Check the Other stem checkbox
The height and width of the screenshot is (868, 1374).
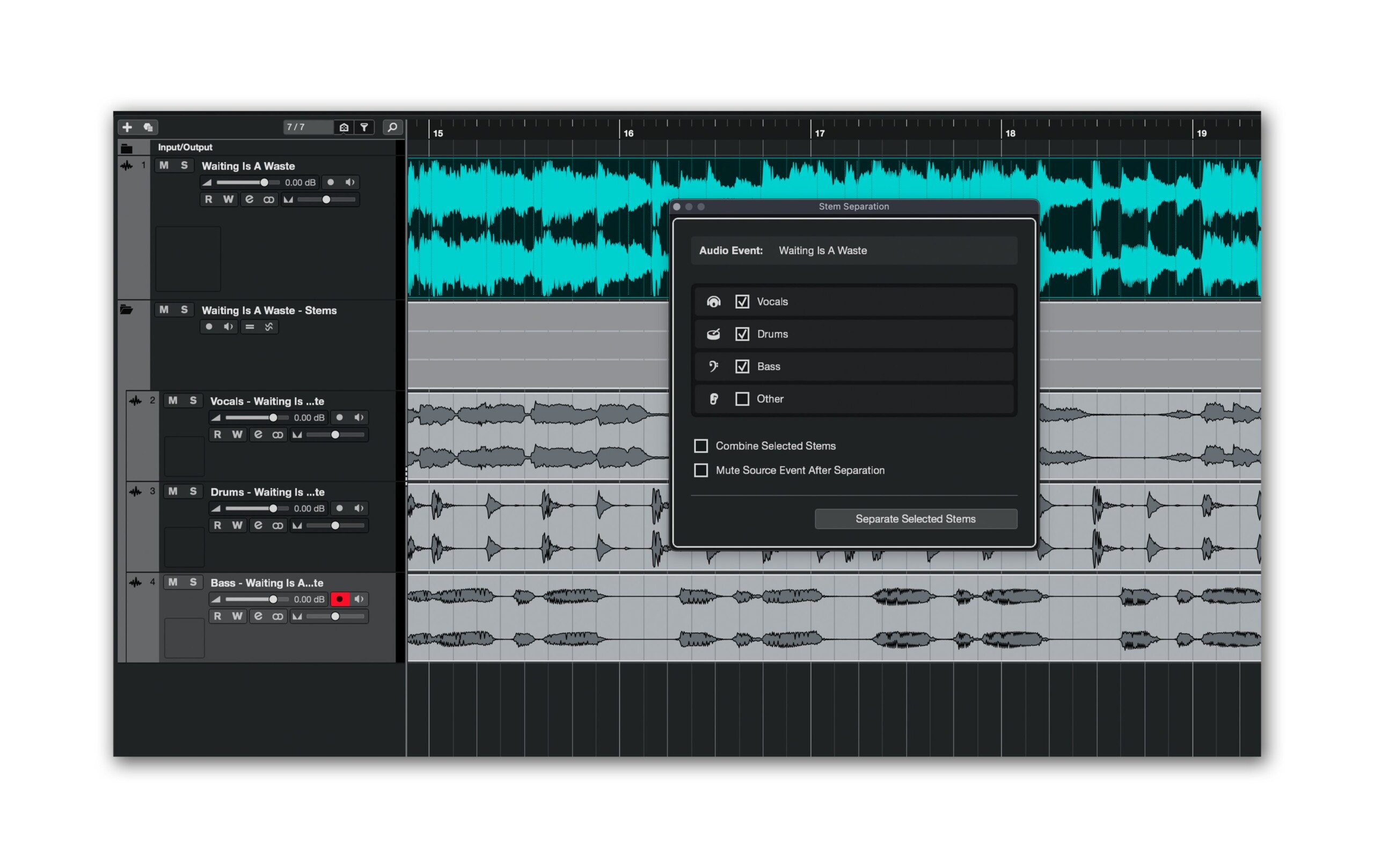742,399
